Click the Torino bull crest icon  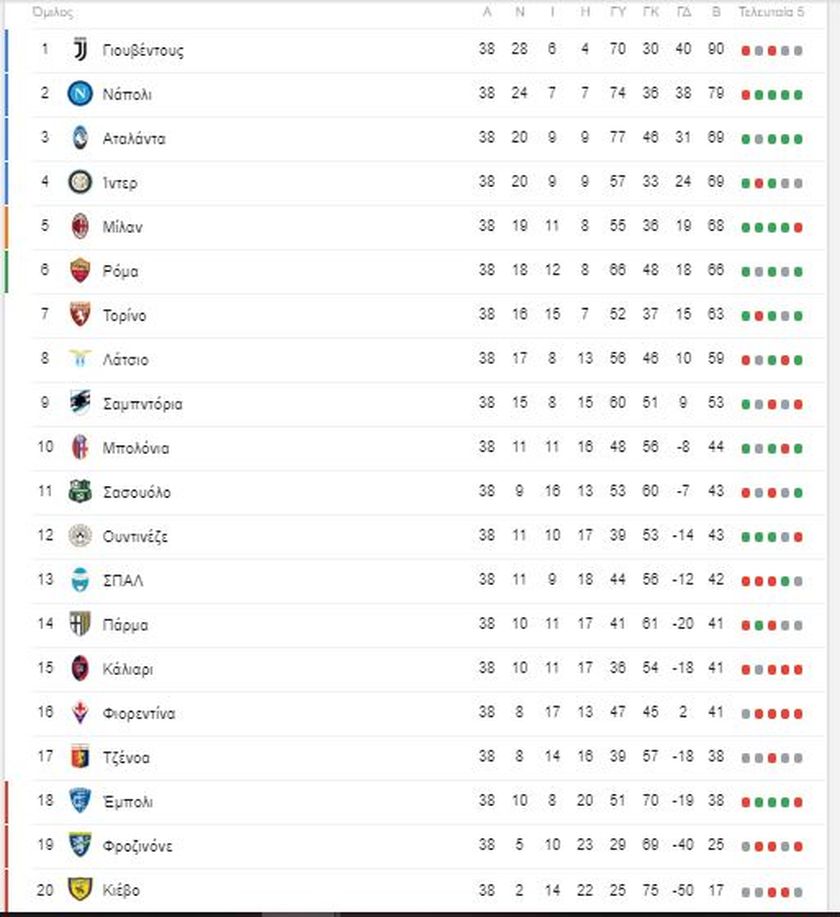(x=80, y=315)
